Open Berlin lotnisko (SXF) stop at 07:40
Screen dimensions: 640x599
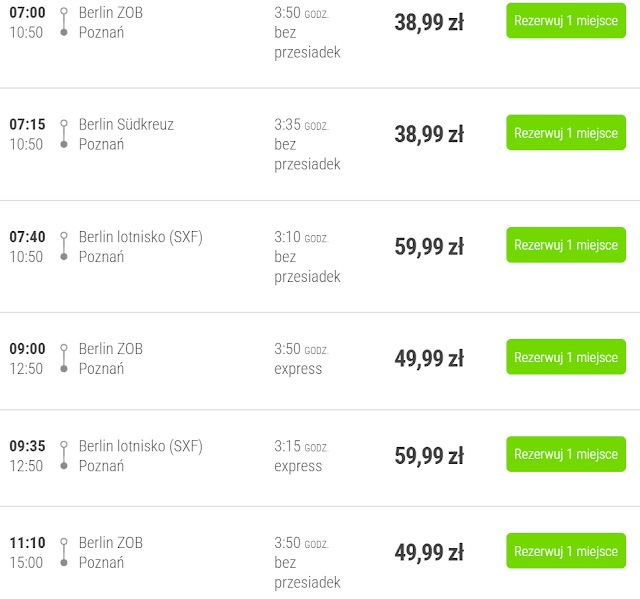click(x=141, y=237)
